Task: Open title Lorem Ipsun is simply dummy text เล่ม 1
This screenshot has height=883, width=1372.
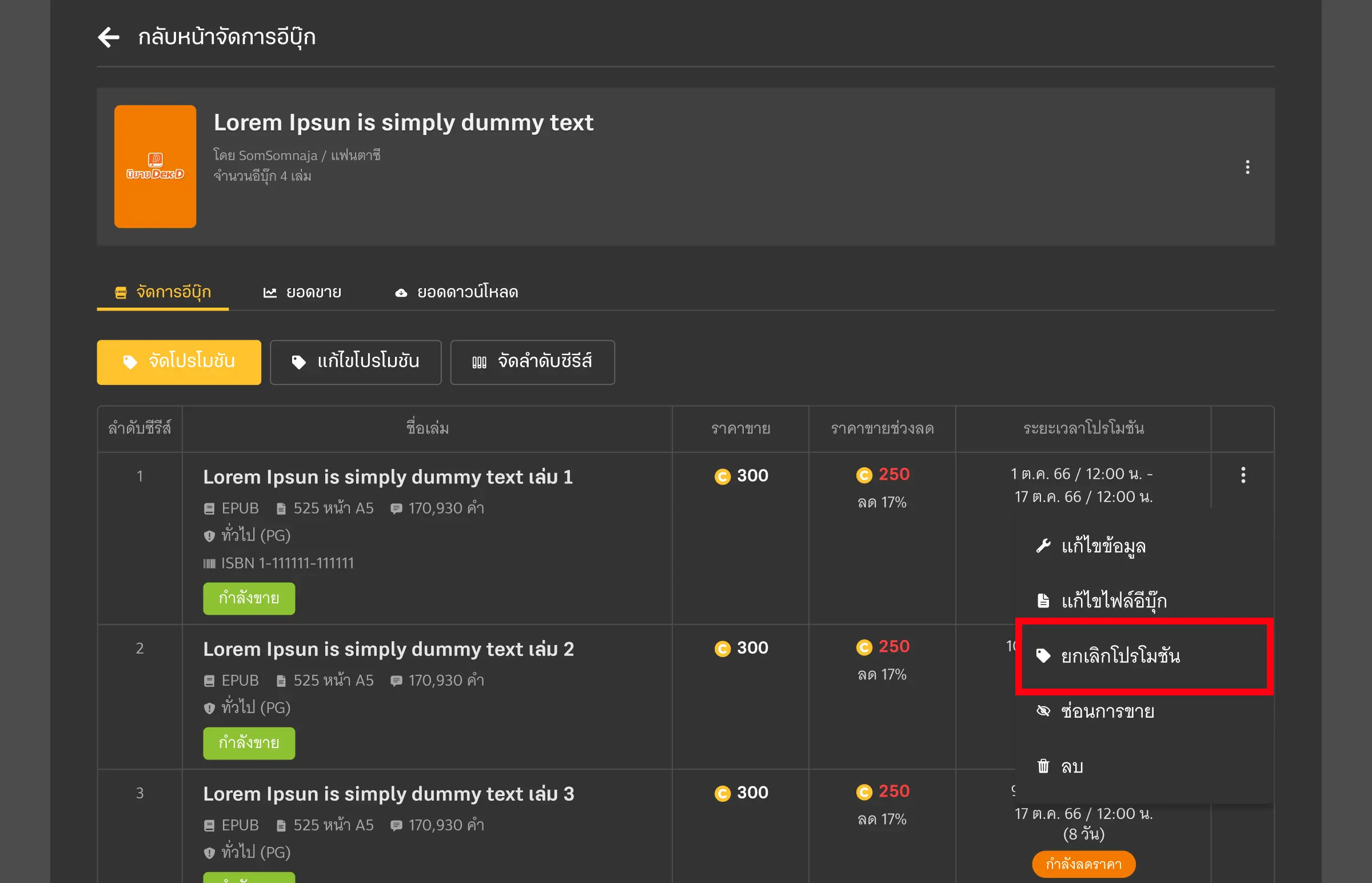Action: click(388, 477)
